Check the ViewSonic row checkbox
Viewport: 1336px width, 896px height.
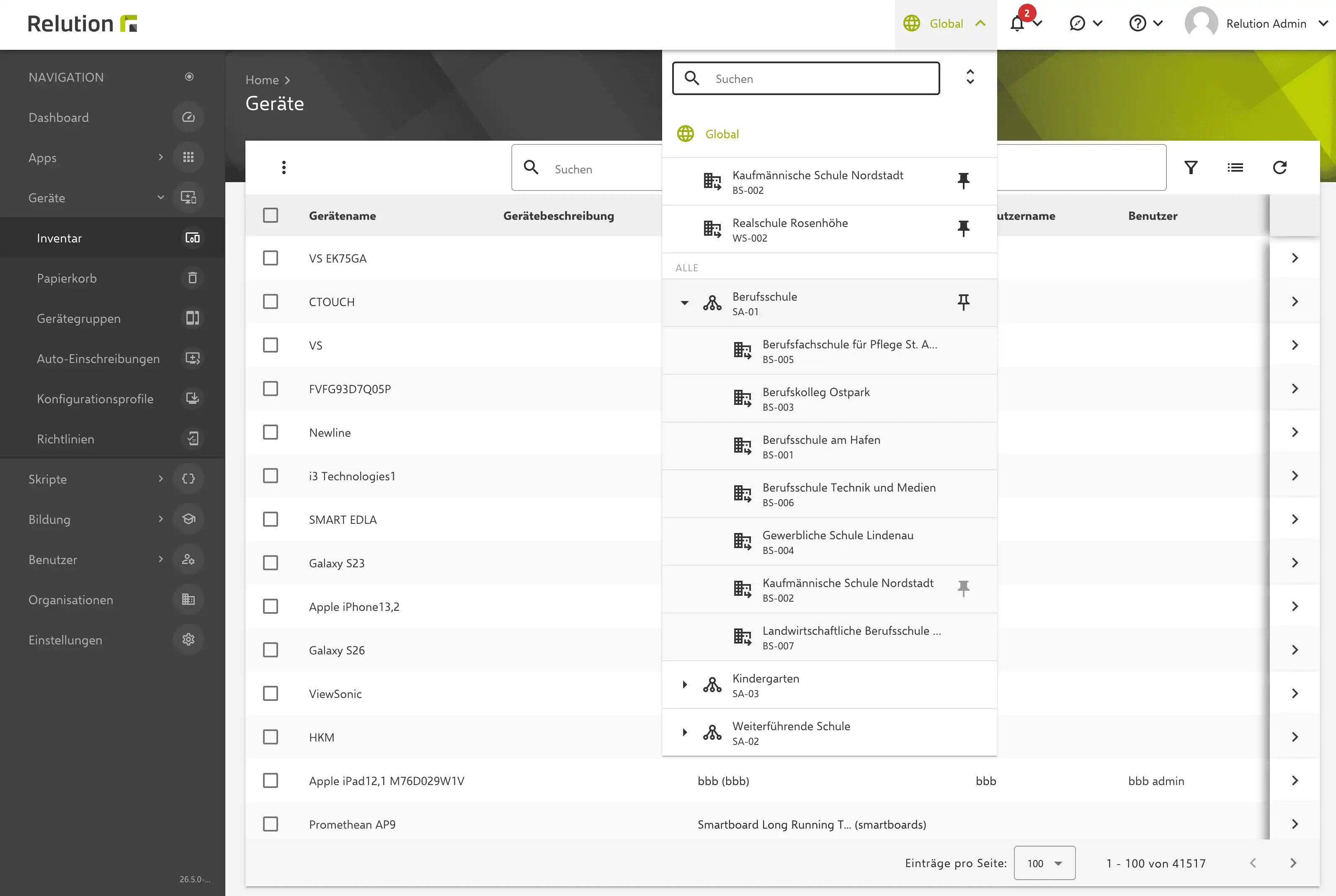tap(270, 694)
